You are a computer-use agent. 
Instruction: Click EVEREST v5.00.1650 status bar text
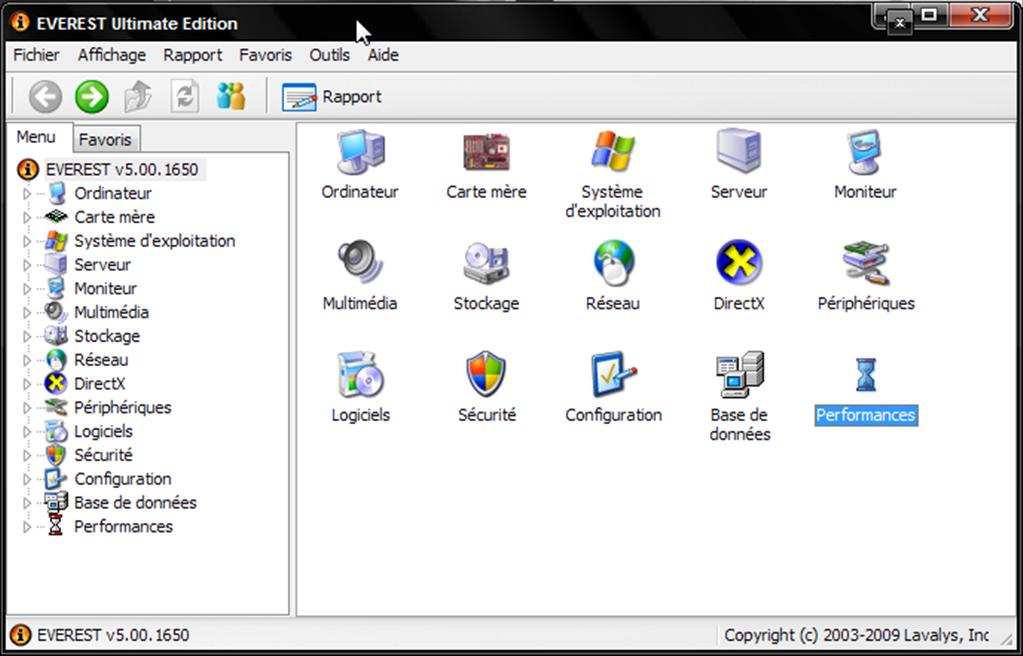pyautogui.click(x=113, y=635)
